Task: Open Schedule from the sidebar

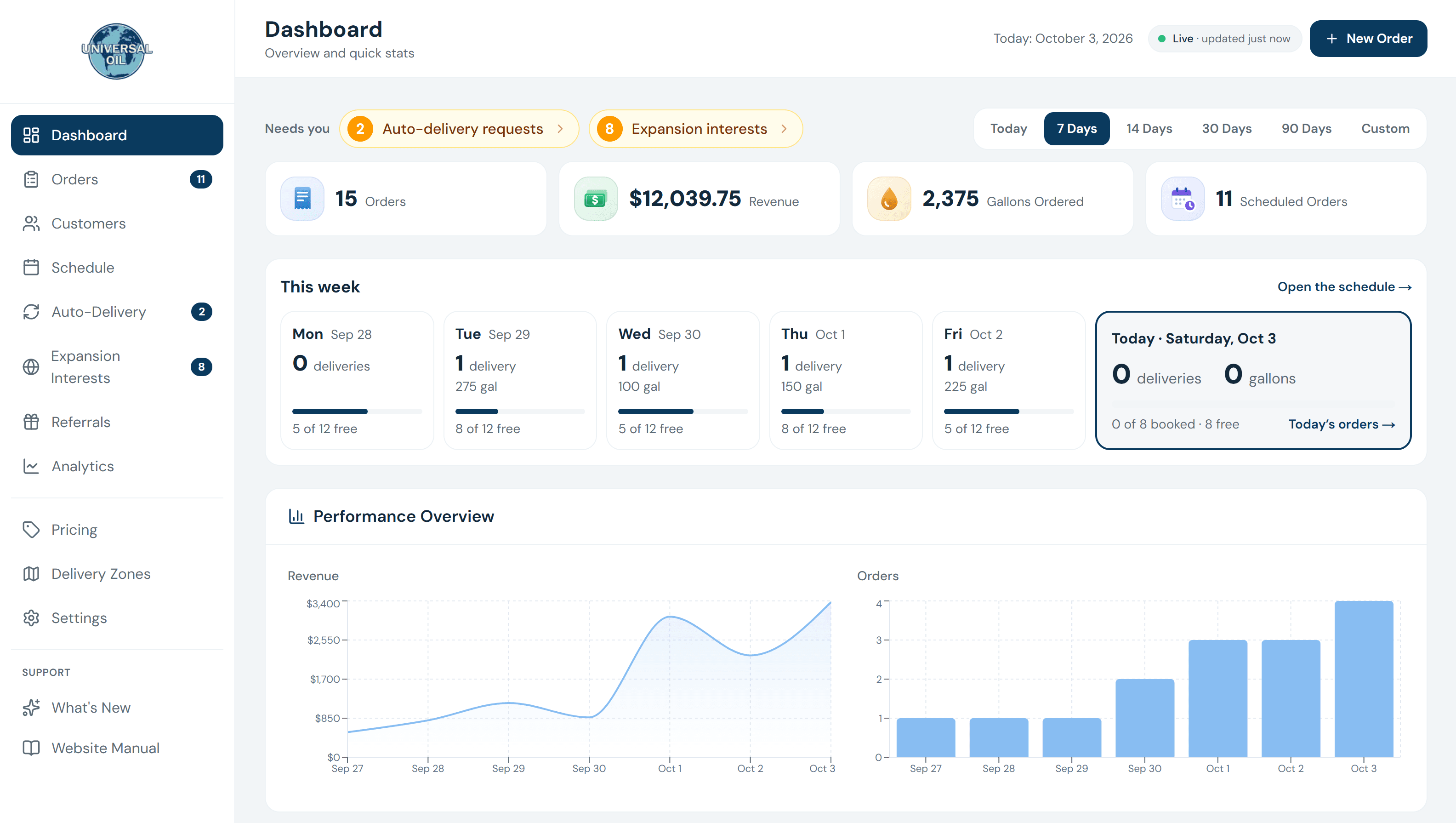Action: (117, 268)
